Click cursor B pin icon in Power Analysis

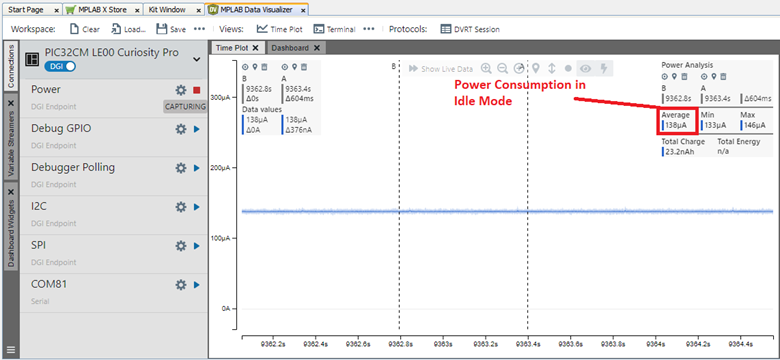[x=674, y=77]
